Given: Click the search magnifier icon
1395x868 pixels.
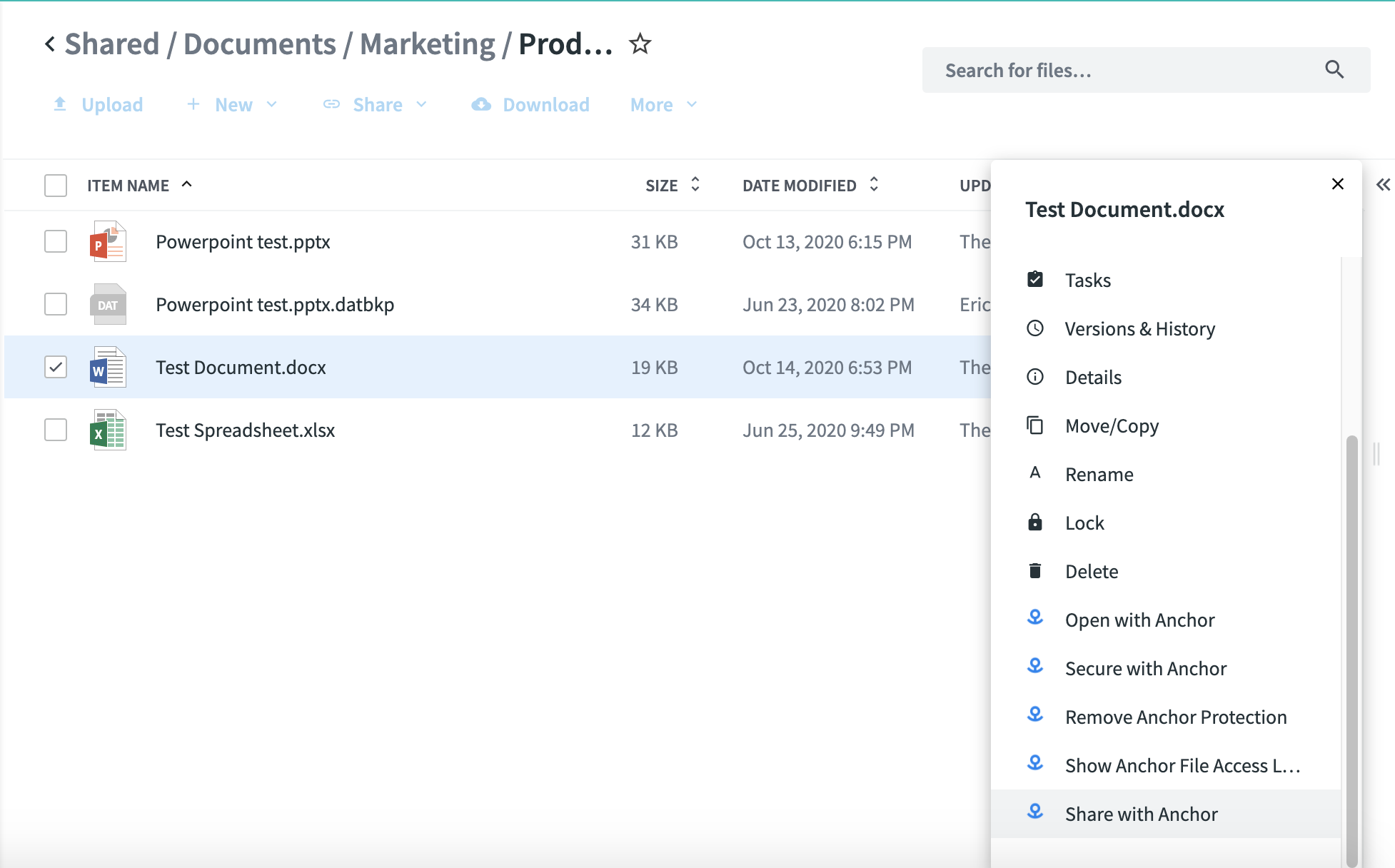Looking at the screenshot, I should click(x=1334, y=70).
